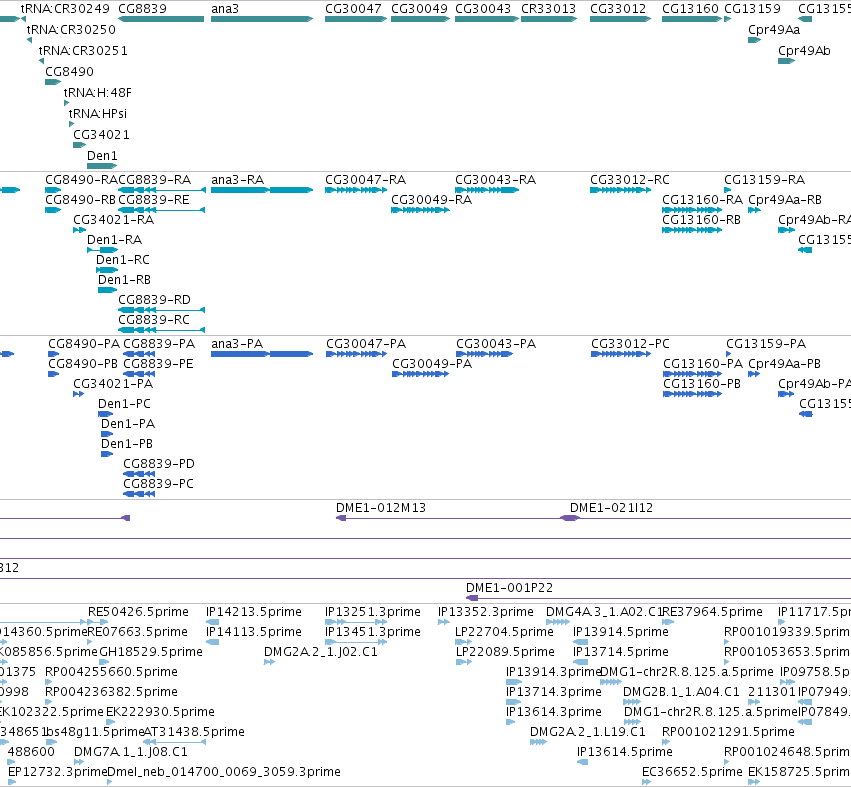Click the tRNA:H:48F label

click(98, 93)
